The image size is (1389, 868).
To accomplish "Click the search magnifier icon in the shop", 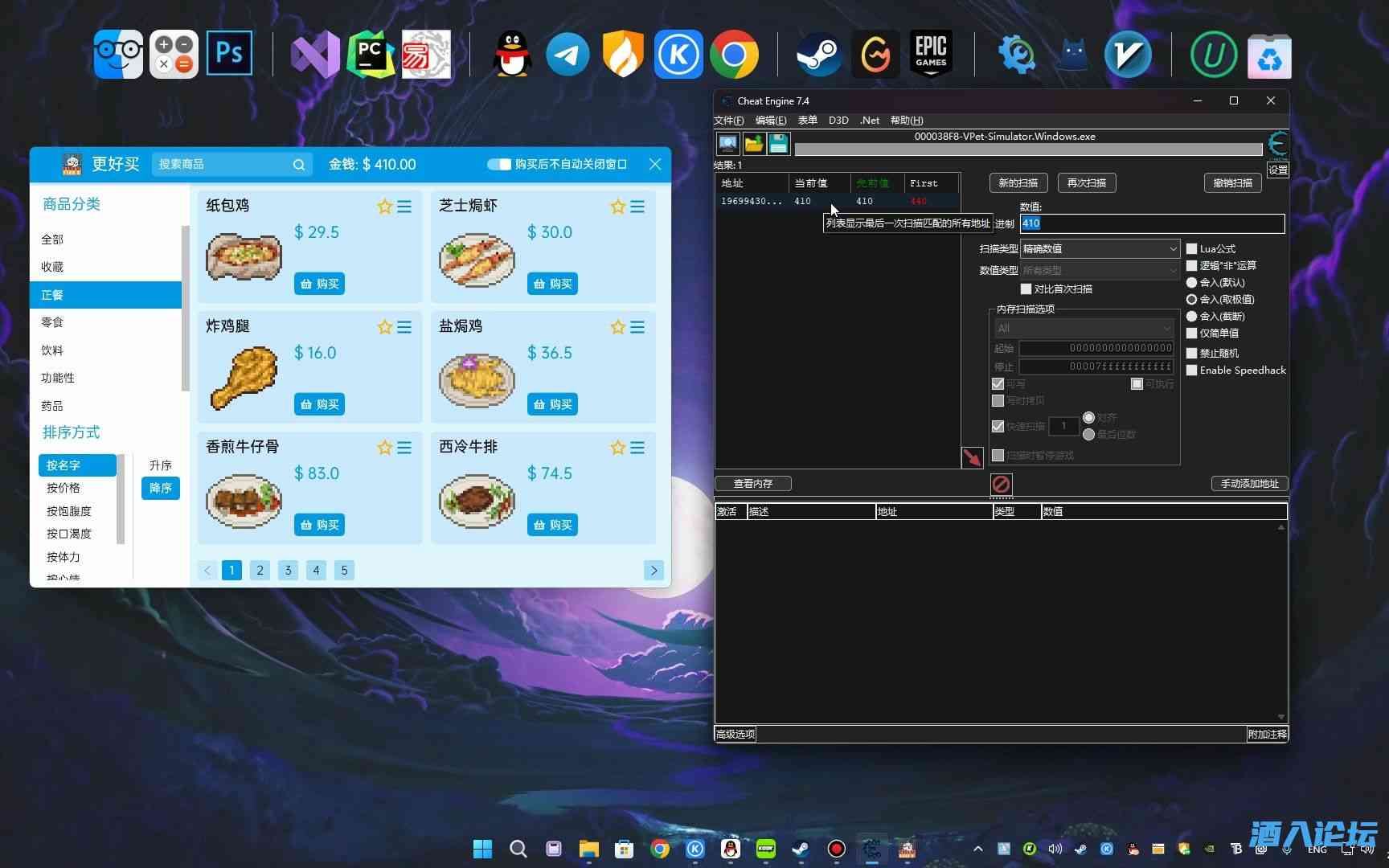I will click(299, 165).
